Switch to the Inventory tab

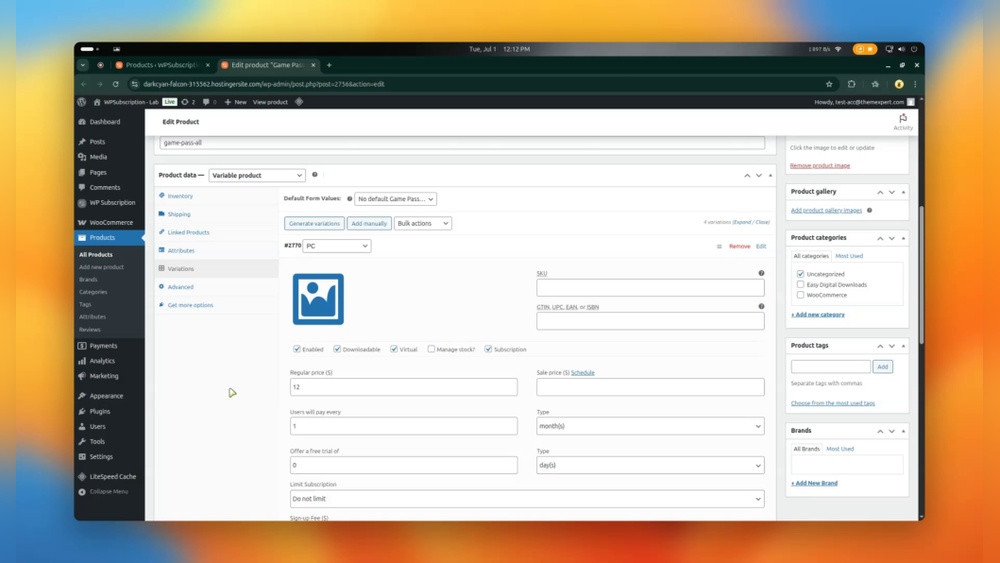pos(180,196)
